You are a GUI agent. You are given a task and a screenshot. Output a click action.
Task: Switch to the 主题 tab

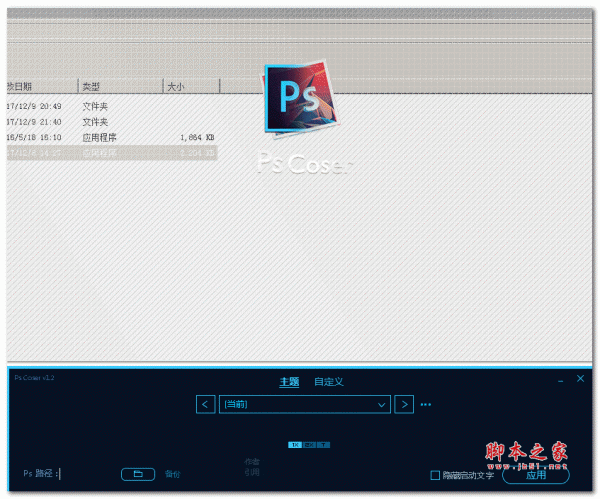click(289, 382)
